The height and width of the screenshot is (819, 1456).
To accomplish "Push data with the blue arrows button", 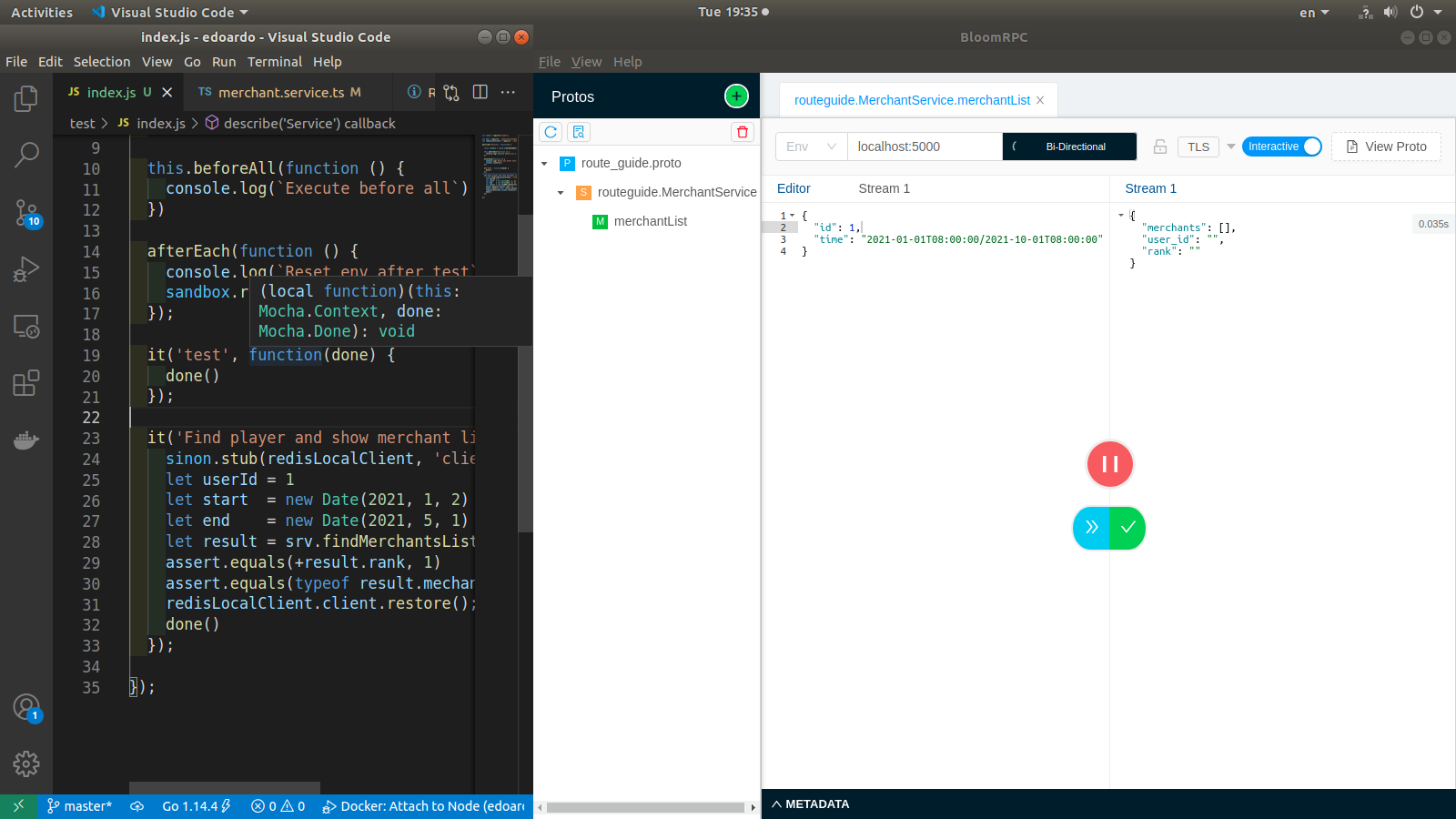I will coord(1091,528).
